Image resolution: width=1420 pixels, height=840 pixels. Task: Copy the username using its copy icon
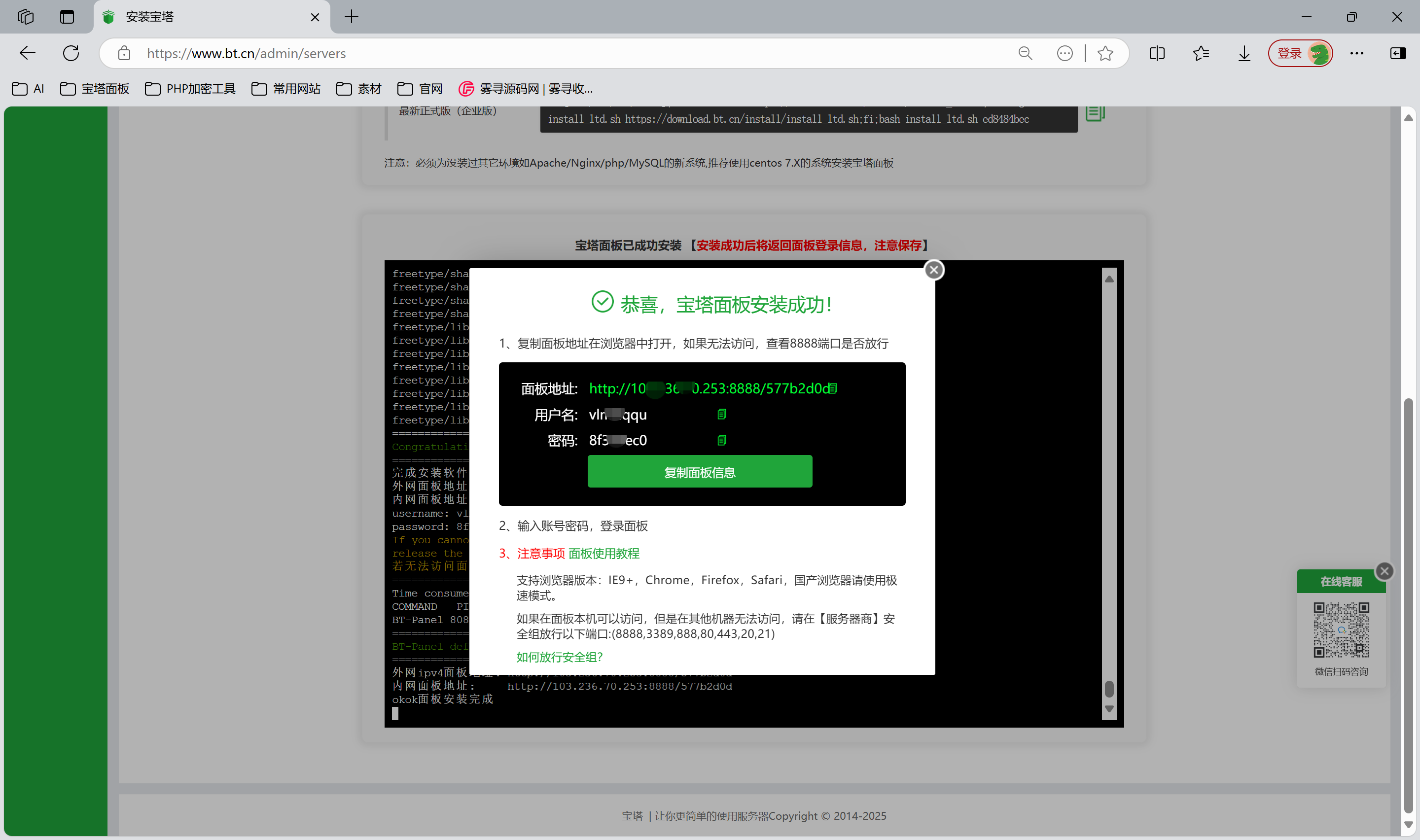point(722,415)
